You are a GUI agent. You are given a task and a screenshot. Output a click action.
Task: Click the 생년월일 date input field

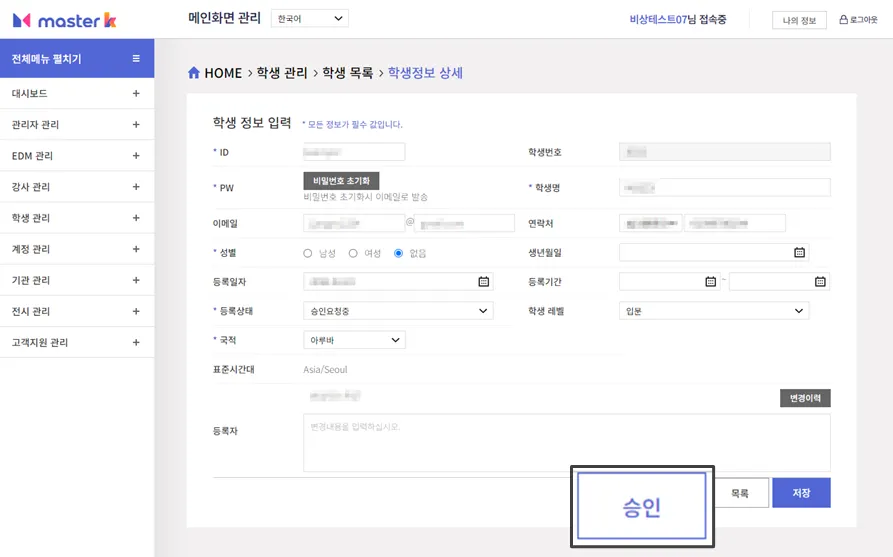[714, 252]
